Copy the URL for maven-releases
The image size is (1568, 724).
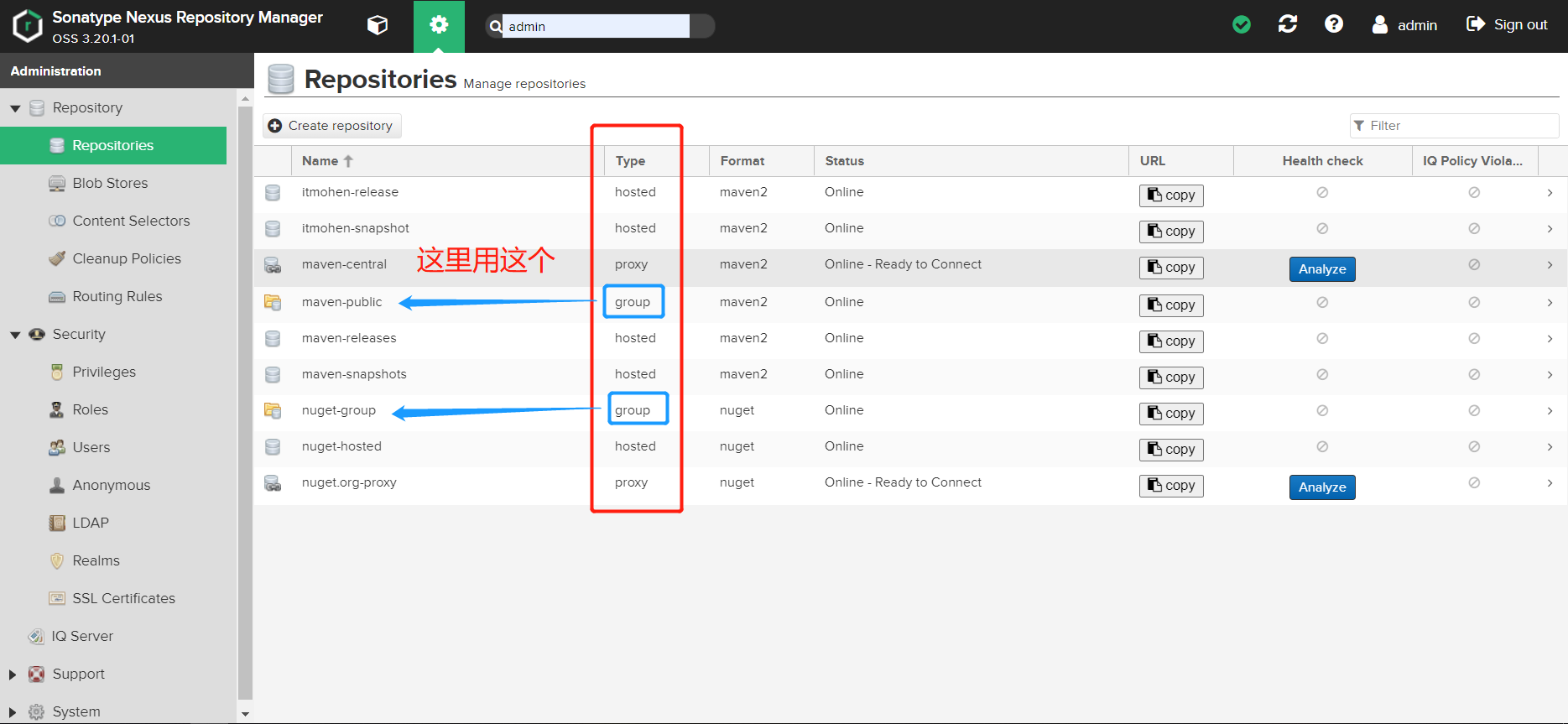(1171, 341)
